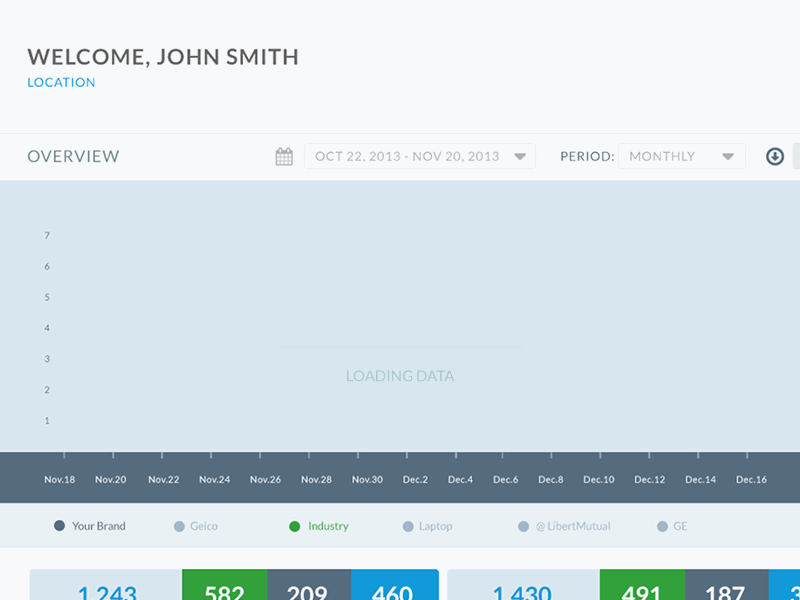Select the Dec.14 timeline marker
The image size is (800, 600).
[x=701, y=480]
